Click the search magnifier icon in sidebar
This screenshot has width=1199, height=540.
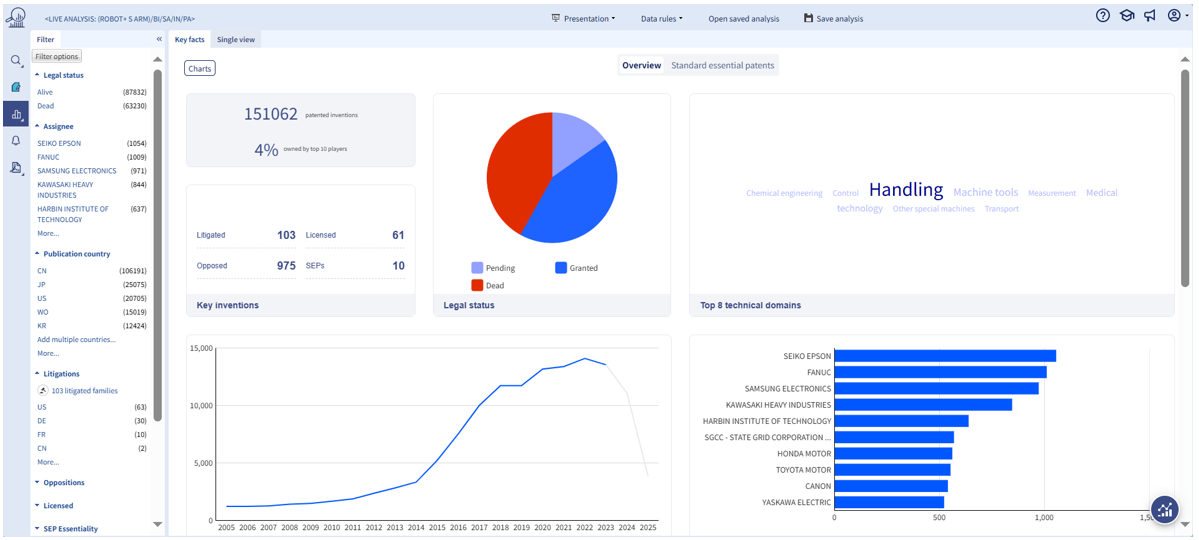click(16, 61)
